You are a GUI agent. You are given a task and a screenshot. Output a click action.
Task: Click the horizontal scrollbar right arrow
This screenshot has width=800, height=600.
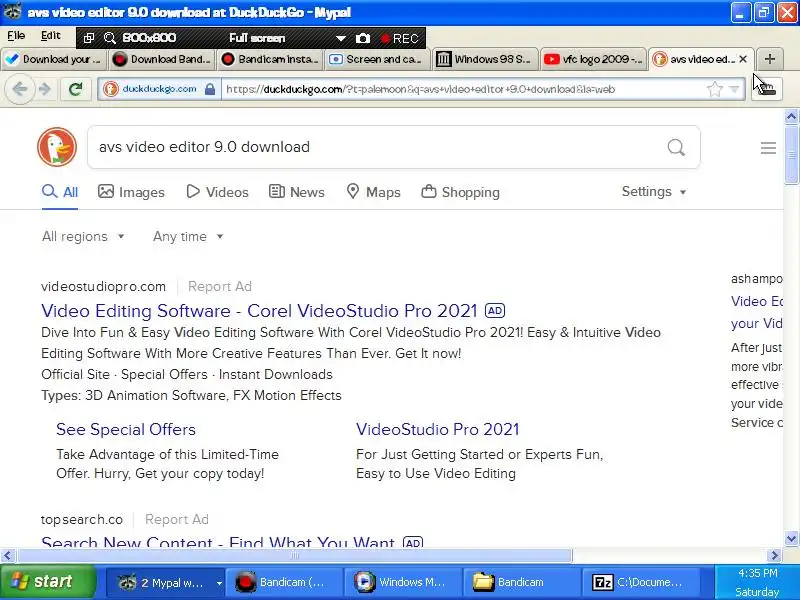775,555
